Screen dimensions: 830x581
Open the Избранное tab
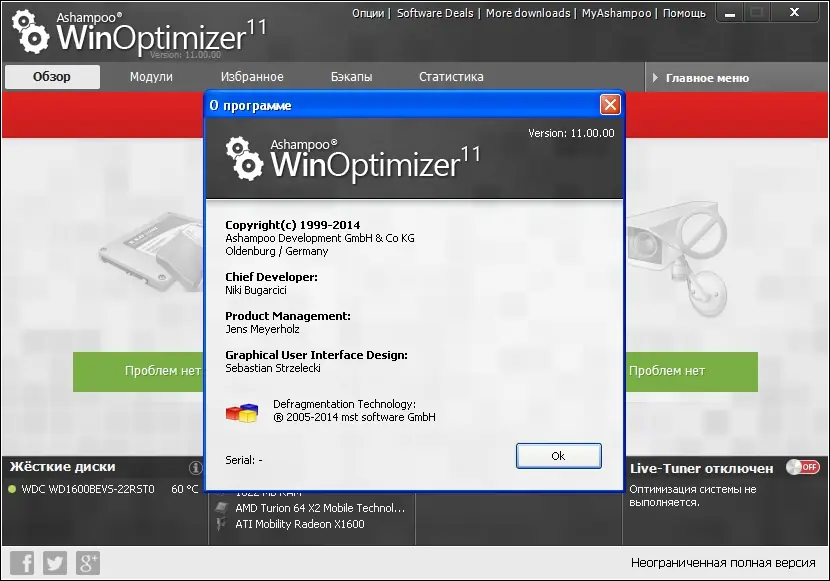point(252,77)
